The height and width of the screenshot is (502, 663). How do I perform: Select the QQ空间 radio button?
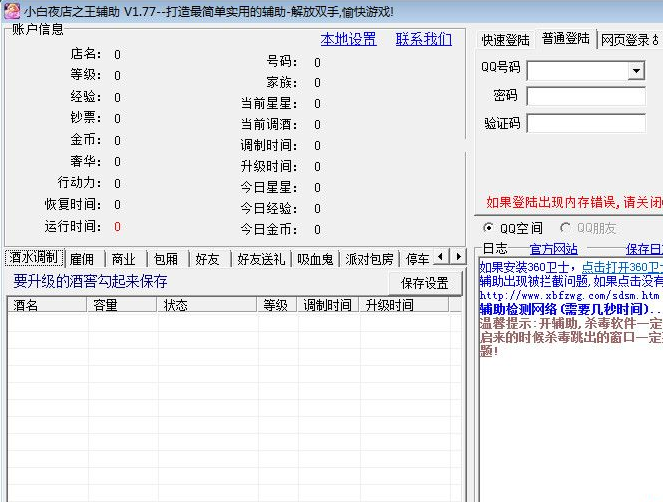(489, 227)
